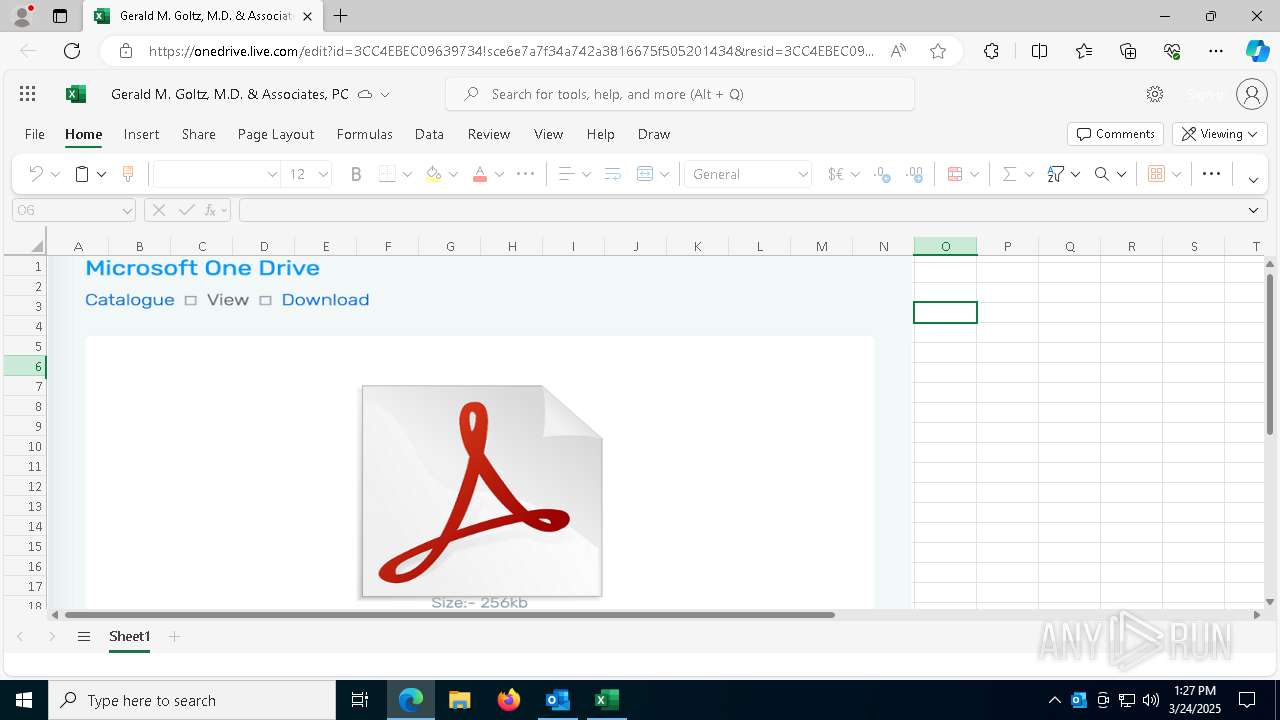Click the View text in the sheet
Viewport: 1280px width, 720px height.
click(x=228, y=300)
